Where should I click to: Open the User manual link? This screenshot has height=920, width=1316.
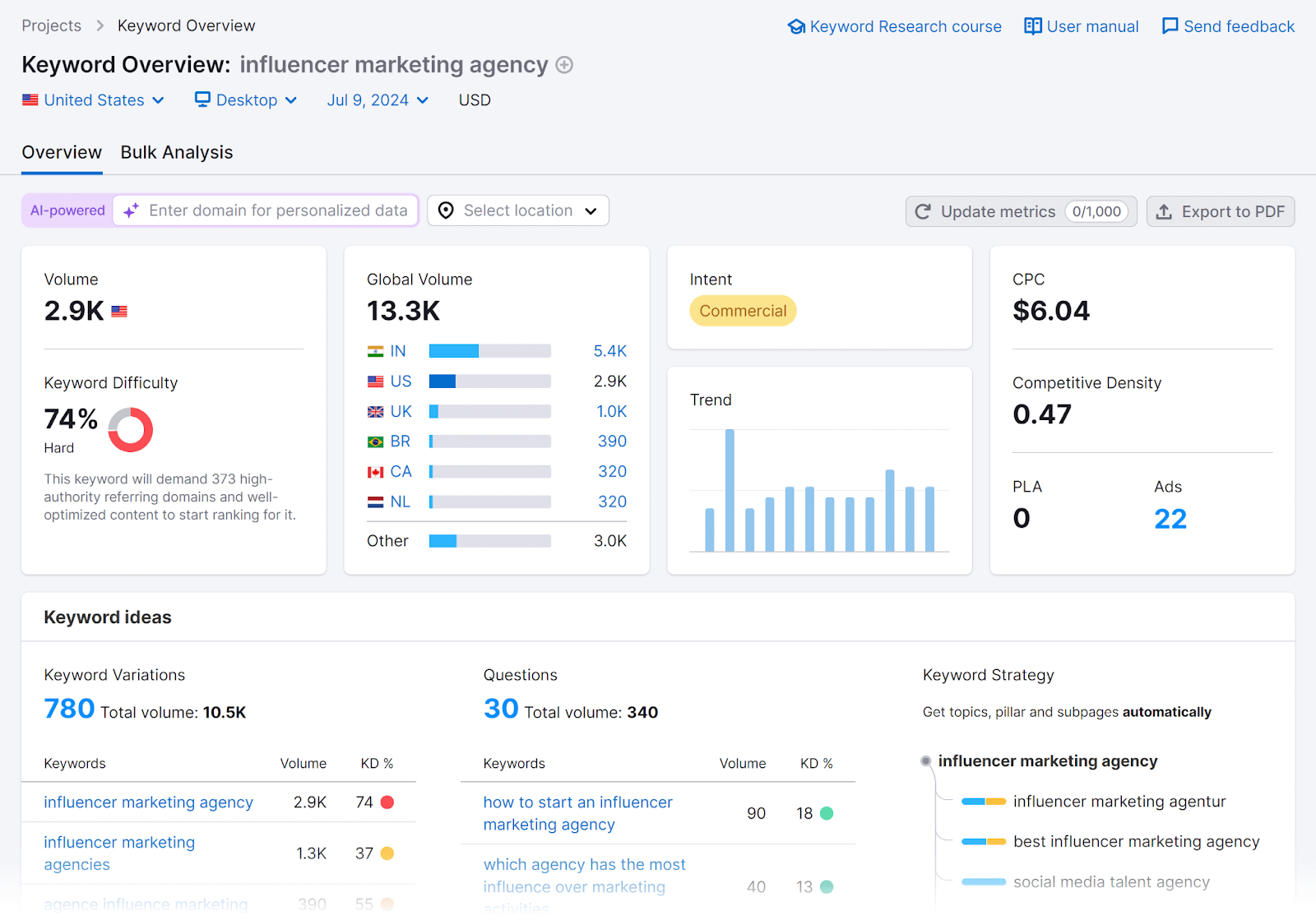click(1082, 26)
